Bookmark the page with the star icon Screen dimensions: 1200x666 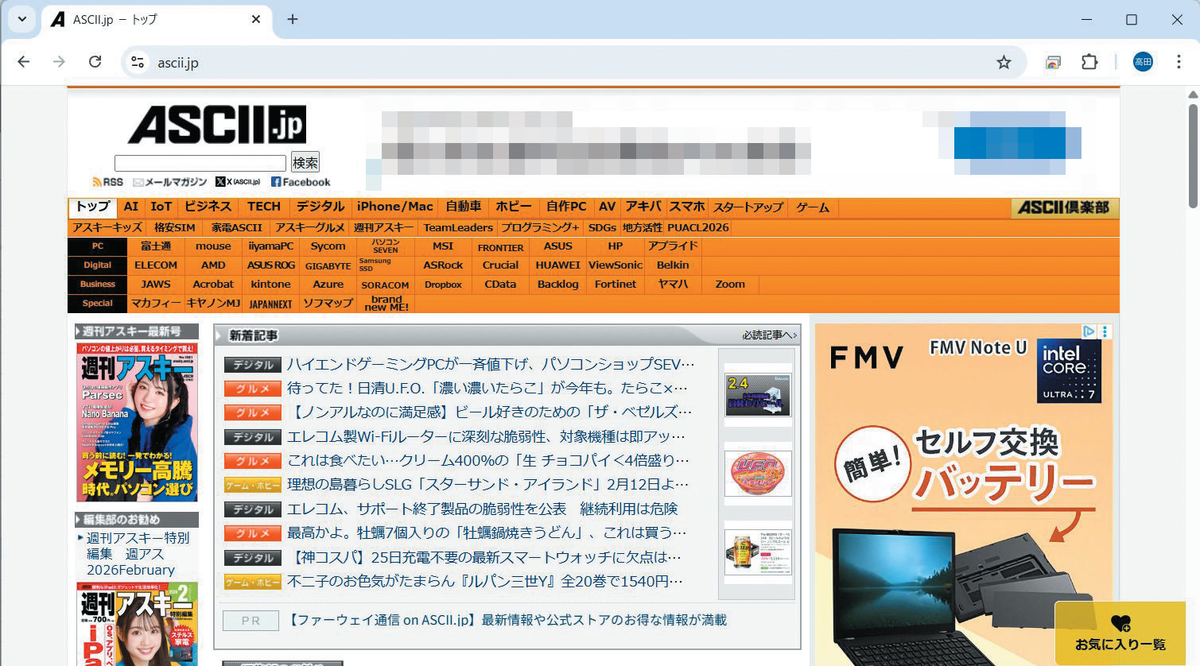[x=1003, y=61]
